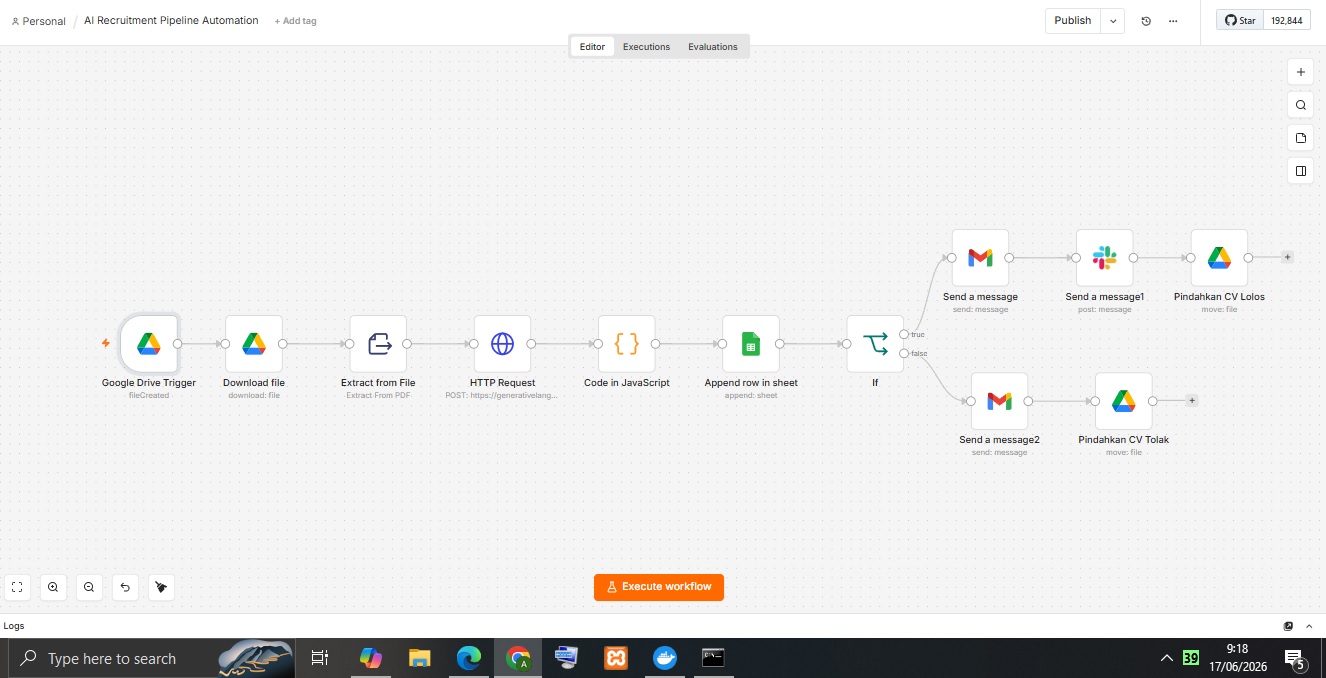Go to the Personal project link
This screenshot has width=1326, height=678.
[38, 21]
